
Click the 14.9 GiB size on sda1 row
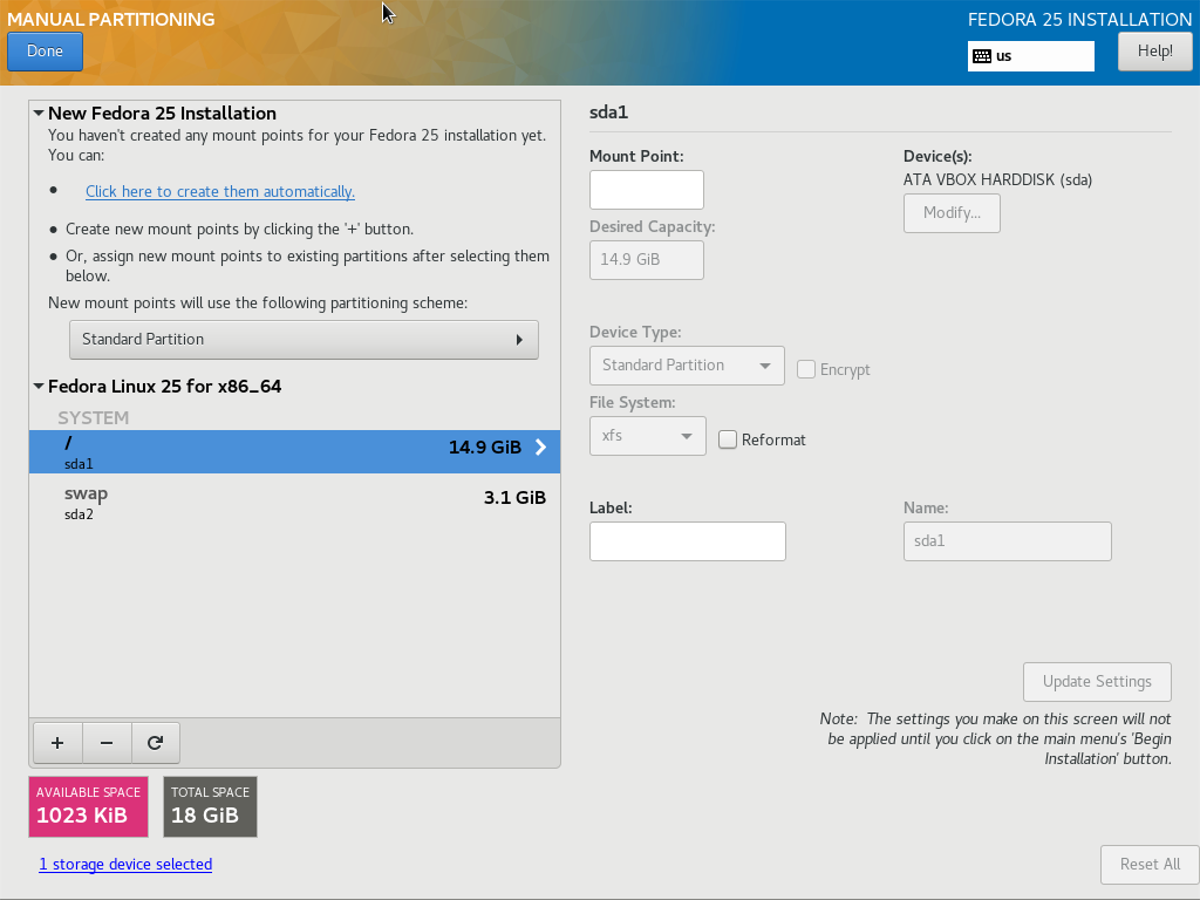point(485,447)
